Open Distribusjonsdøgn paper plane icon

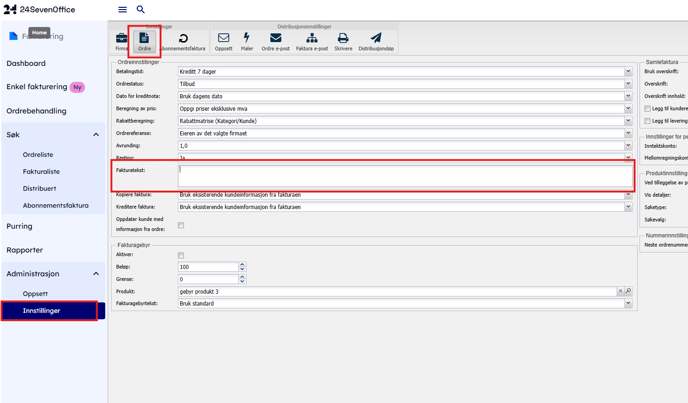[x=376, y=41]
